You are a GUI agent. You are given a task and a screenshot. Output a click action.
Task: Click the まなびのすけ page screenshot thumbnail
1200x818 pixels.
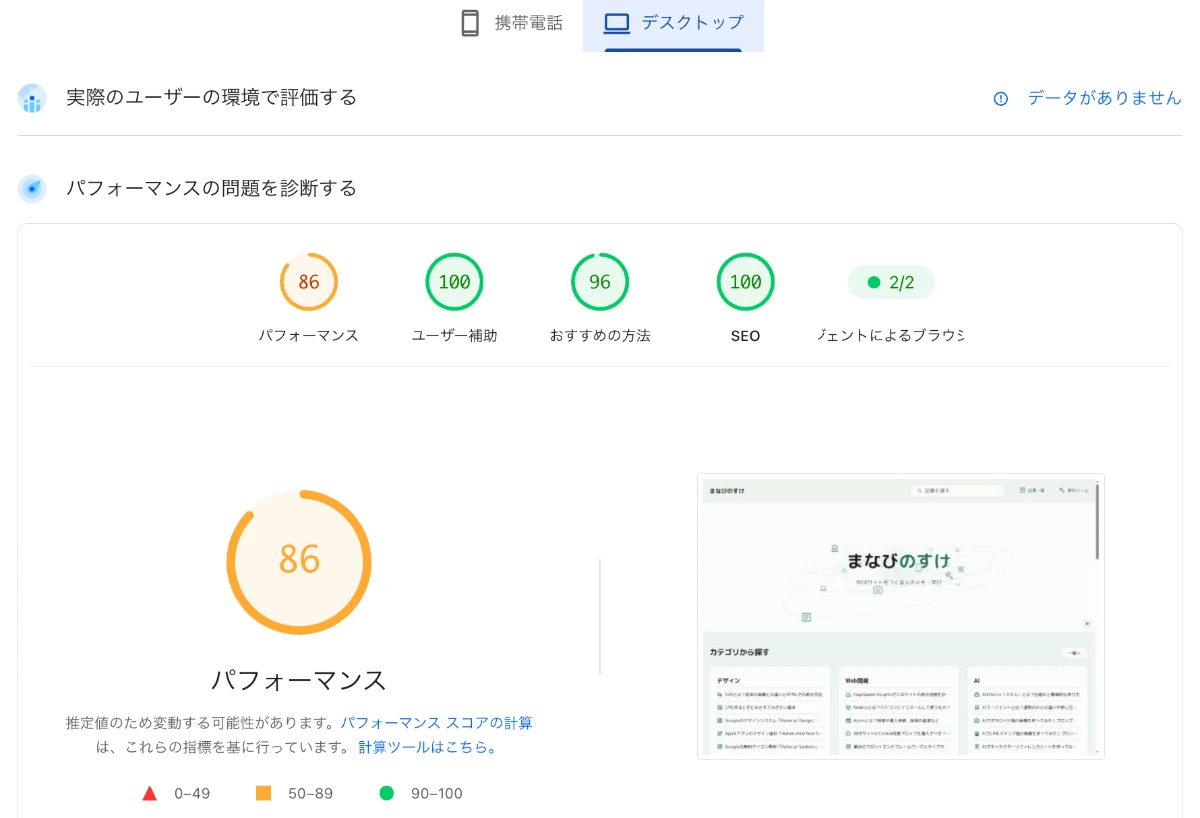tap(900, 616)
